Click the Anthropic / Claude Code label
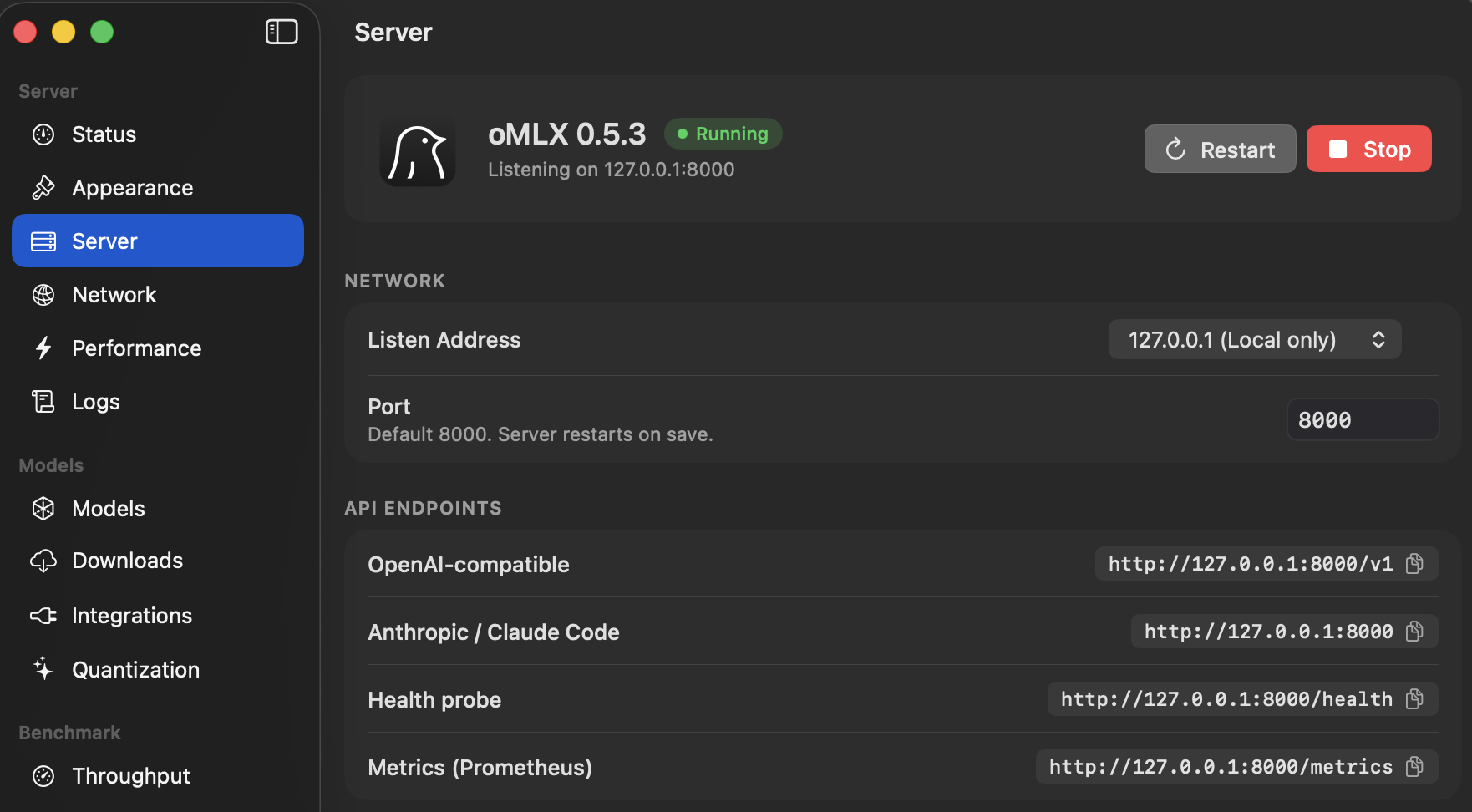 tap(494, 632)
